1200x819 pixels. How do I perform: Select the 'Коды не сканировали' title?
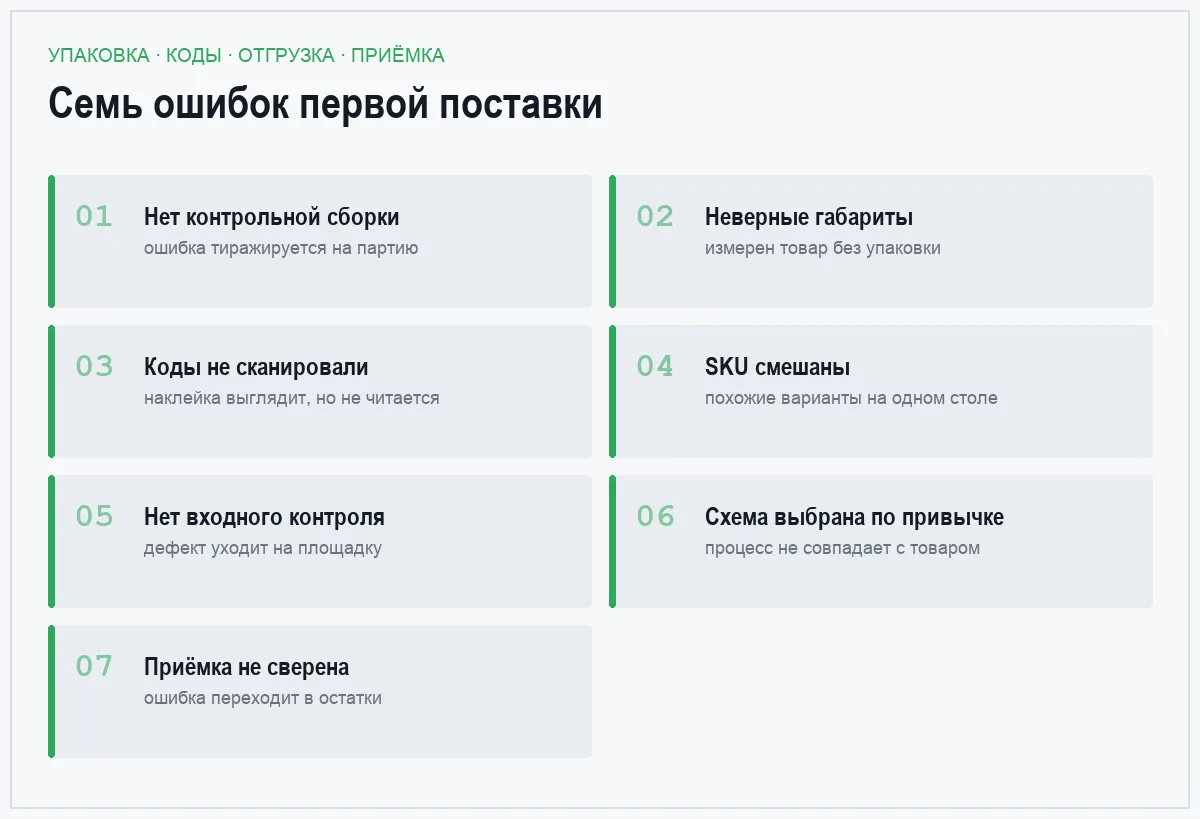coord(256,367)
